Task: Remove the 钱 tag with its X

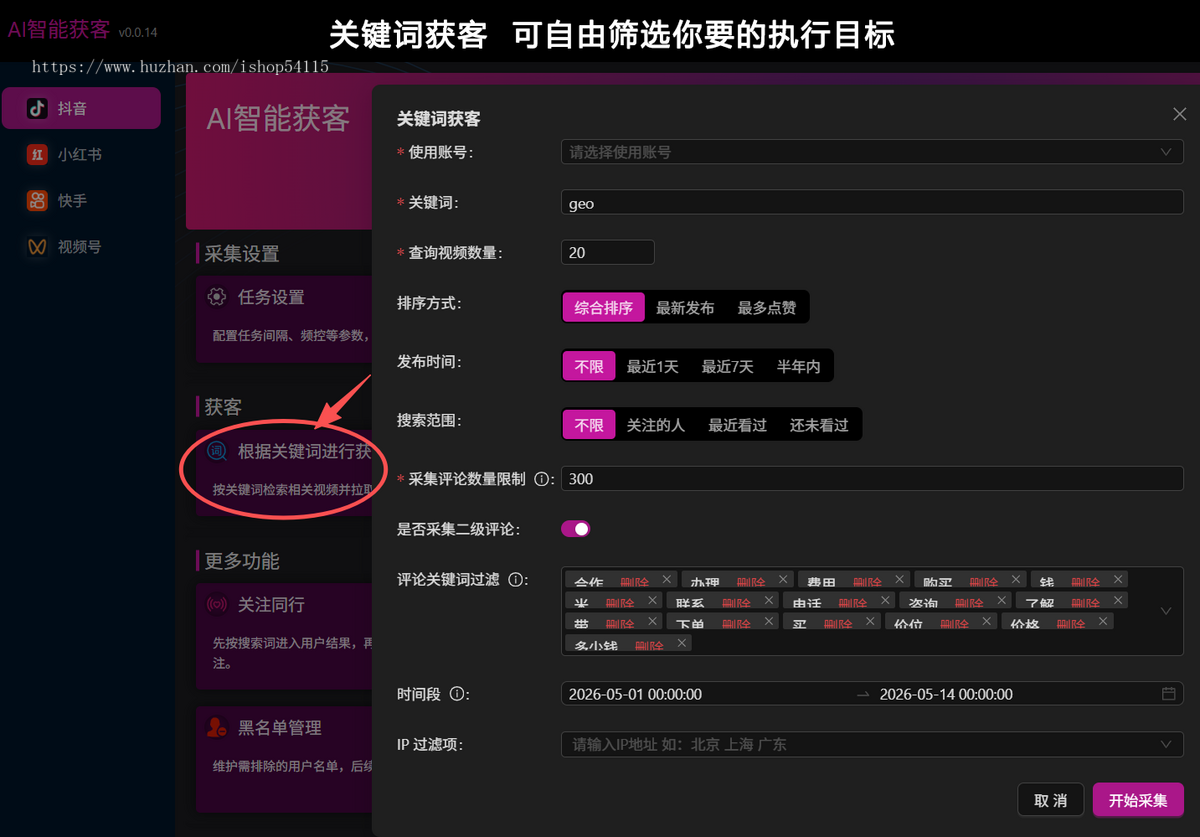Action: 1118,580
